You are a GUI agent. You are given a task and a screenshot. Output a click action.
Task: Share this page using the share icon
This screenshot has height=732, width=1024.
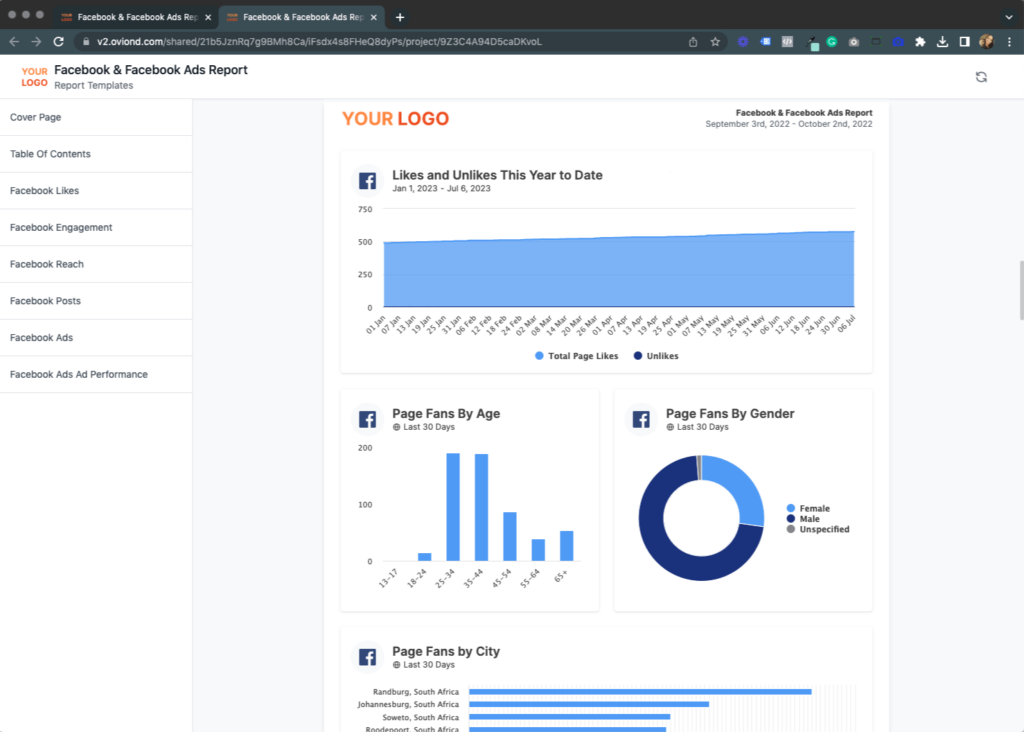point(693,42)
